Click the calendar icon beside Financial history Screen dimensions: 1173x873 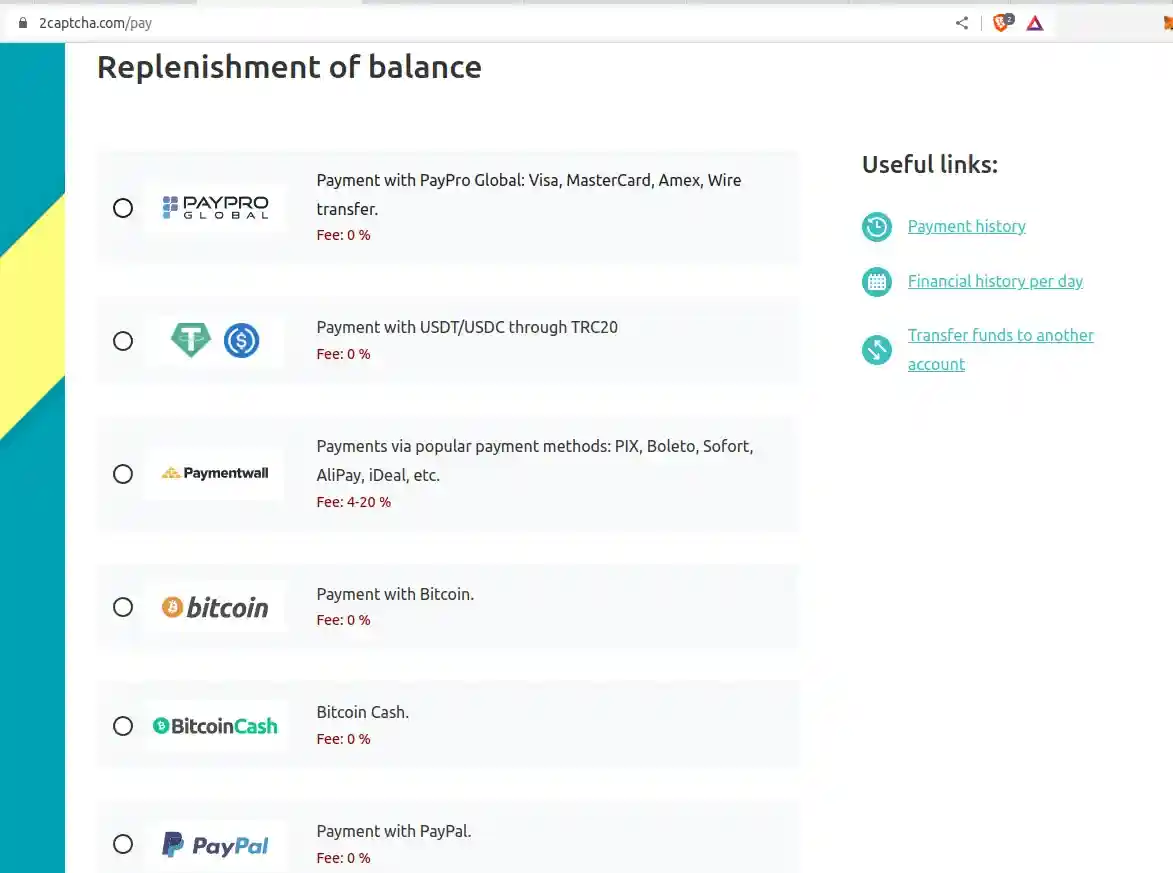(876, 281)
